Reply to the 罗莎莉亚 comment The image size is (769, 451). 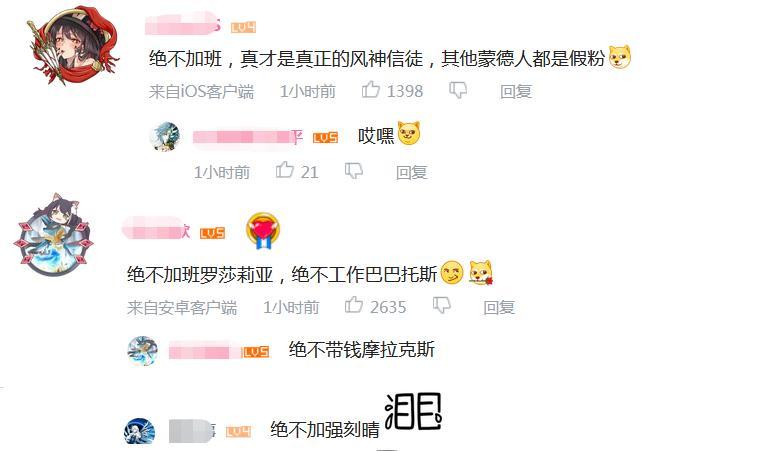click(x=499, y=307)
